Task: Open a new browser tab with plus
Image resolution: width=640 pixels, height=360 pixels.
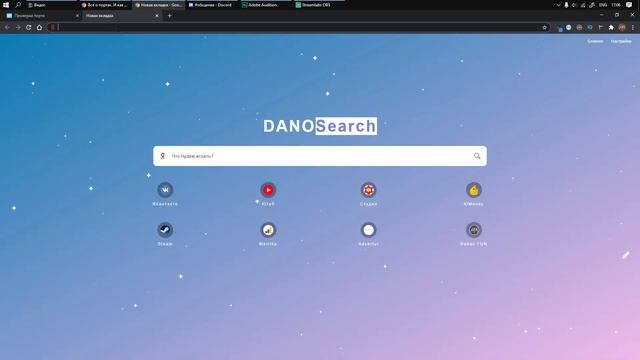Action: pos(169,16)
